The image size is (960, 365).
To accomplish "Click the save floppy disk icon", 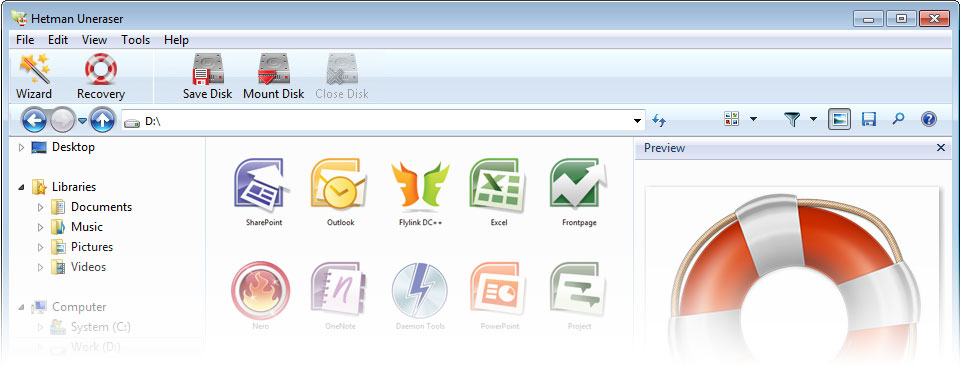I will click(x=869, y=119).
